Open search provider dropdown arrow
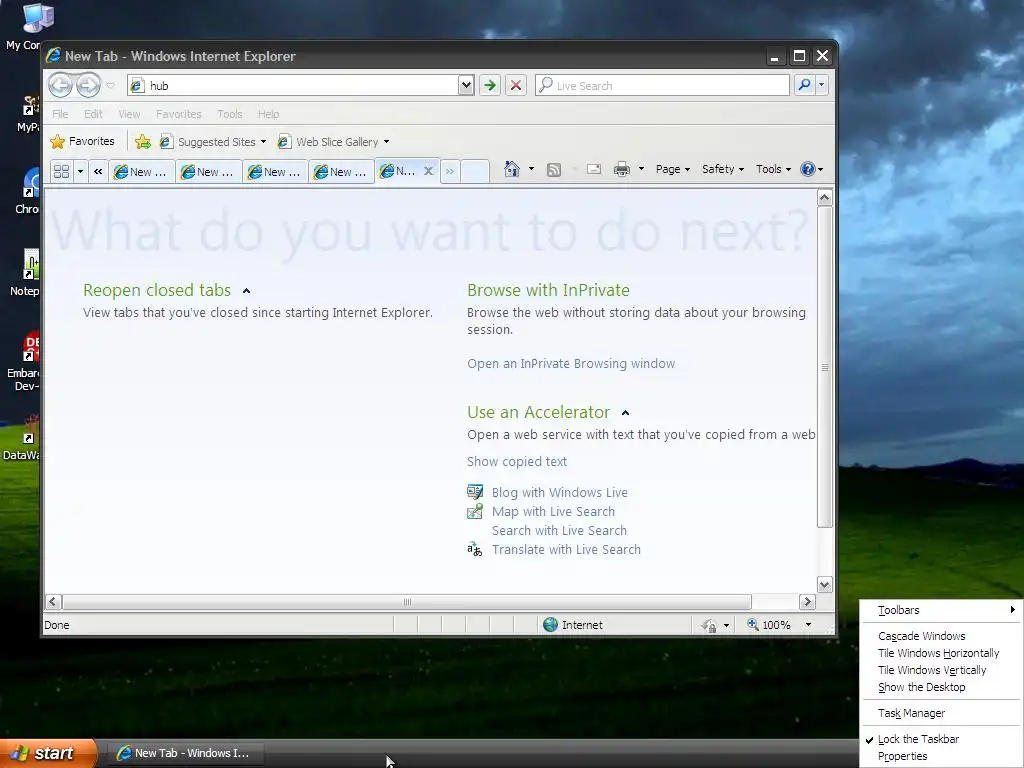Viewport: 1024px width, 768px height. 822,85
